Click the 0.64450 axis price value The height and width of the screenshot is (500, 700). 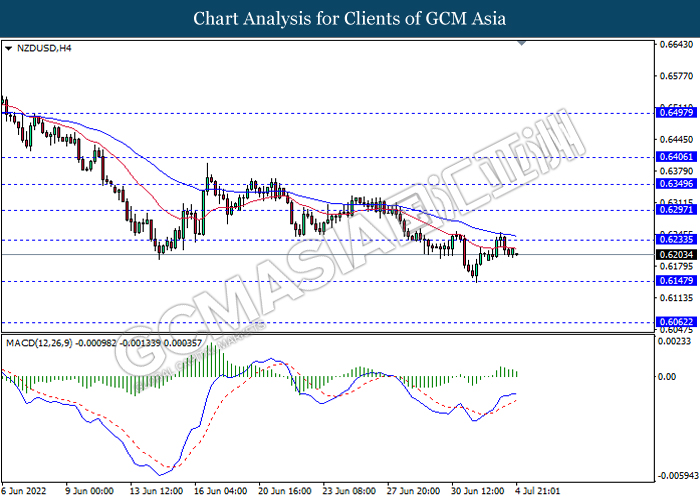coord(676,139)
